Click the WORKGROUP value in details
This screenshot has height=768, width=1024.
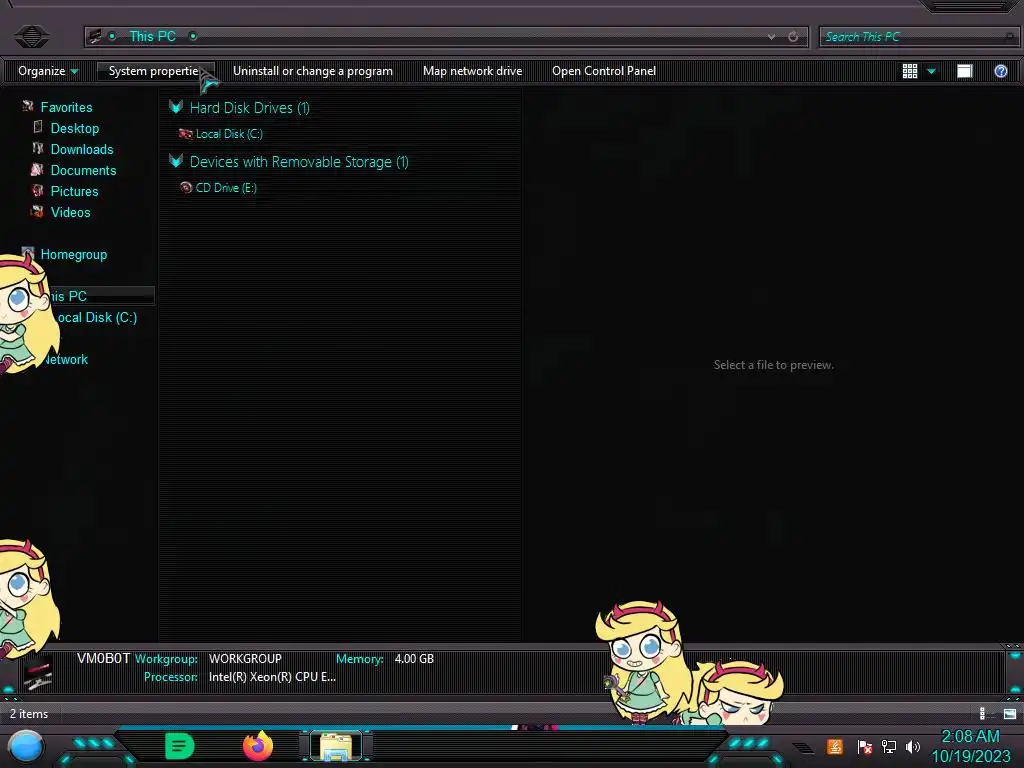pos(245,659)
